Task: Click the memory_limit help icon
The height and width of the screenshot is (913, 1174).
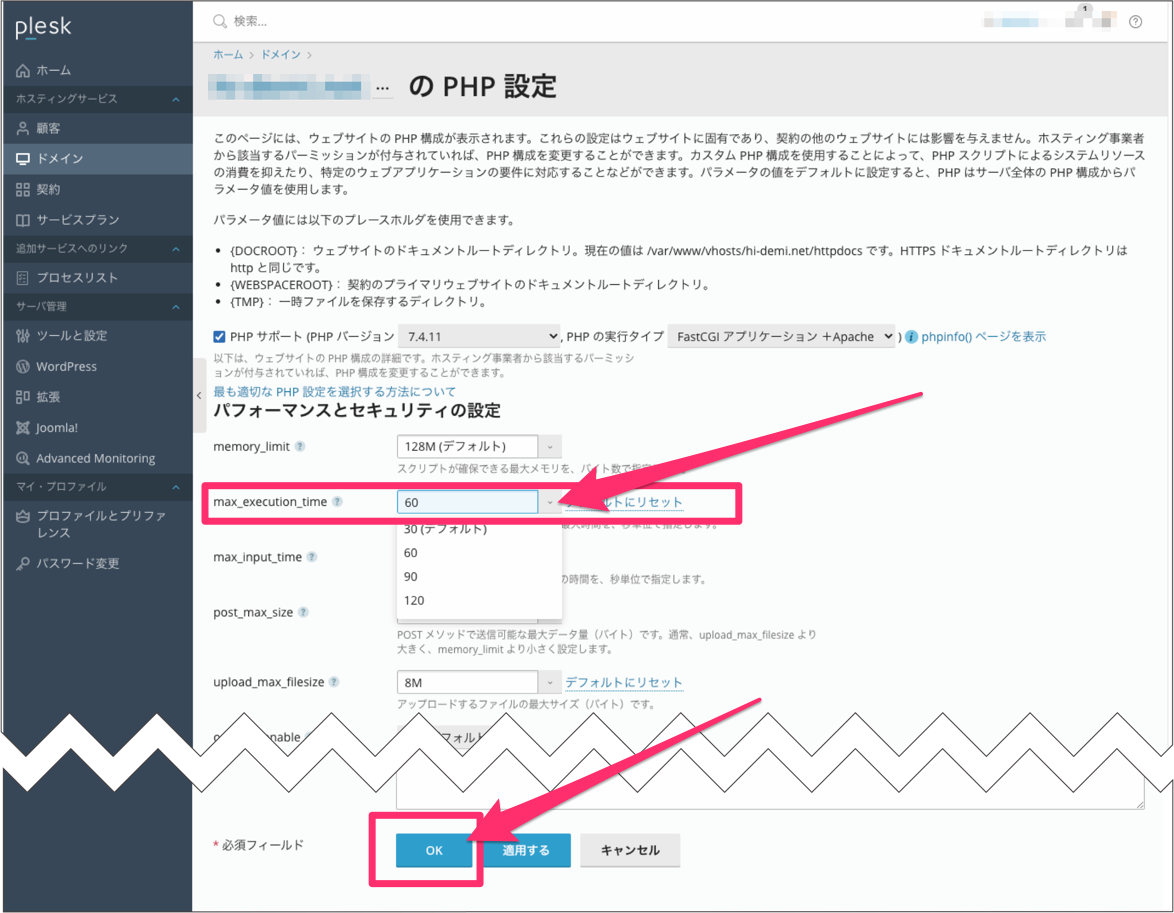Action: click(x=300, y=446)
